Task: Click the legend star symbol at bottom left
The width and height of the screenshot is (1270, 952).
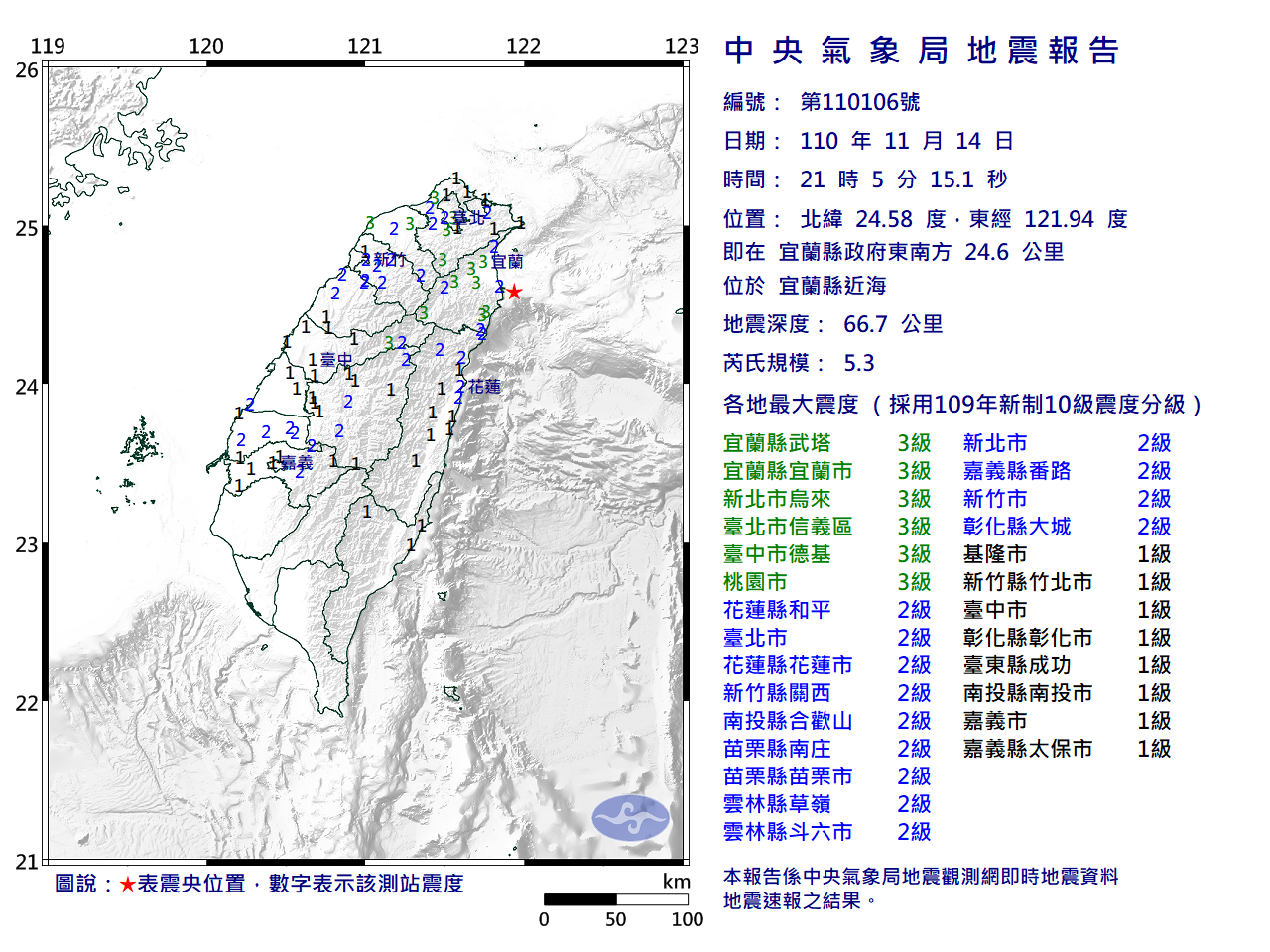Action: click(128, 883)
